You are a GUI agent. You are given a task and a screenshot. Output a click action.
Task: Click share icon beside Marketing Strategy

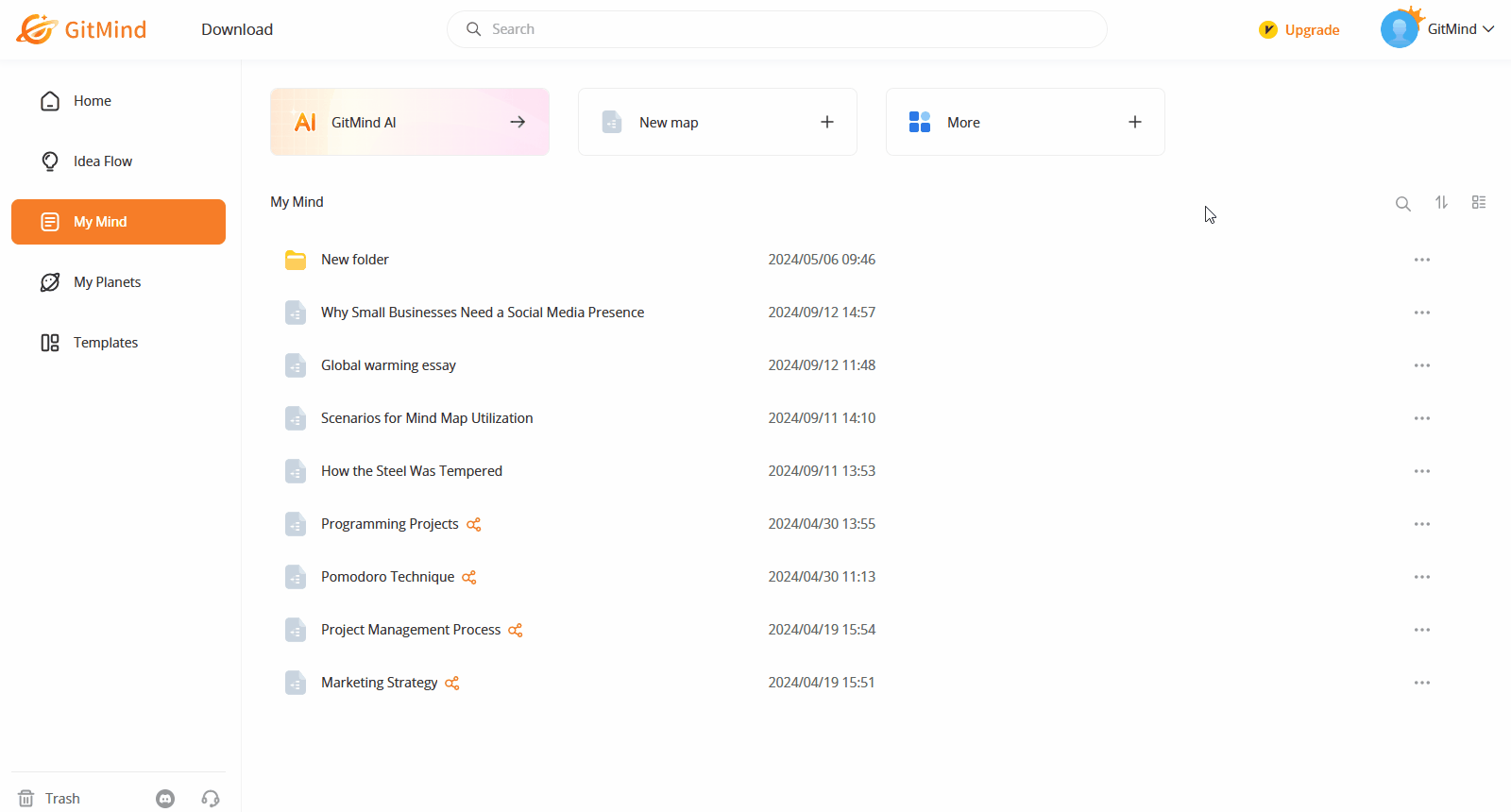pyautogui.click(x=452, y=684)
